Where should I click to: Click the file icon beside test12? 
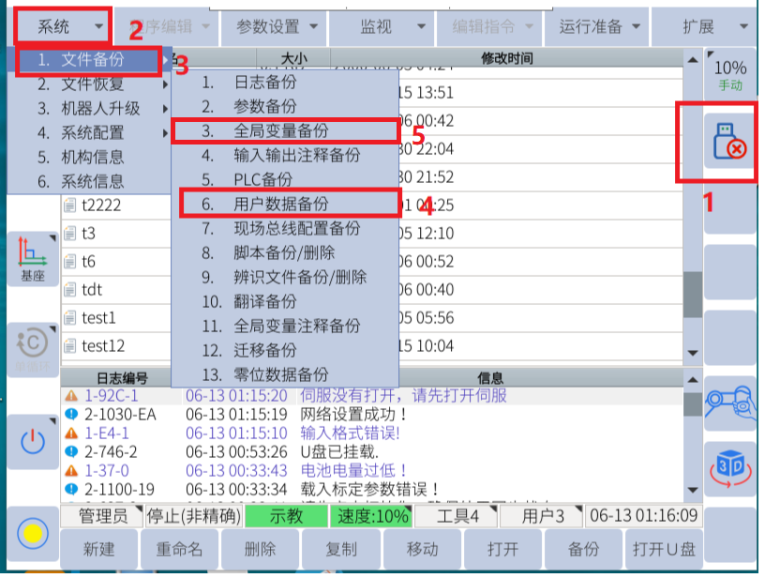coord(70,346)
